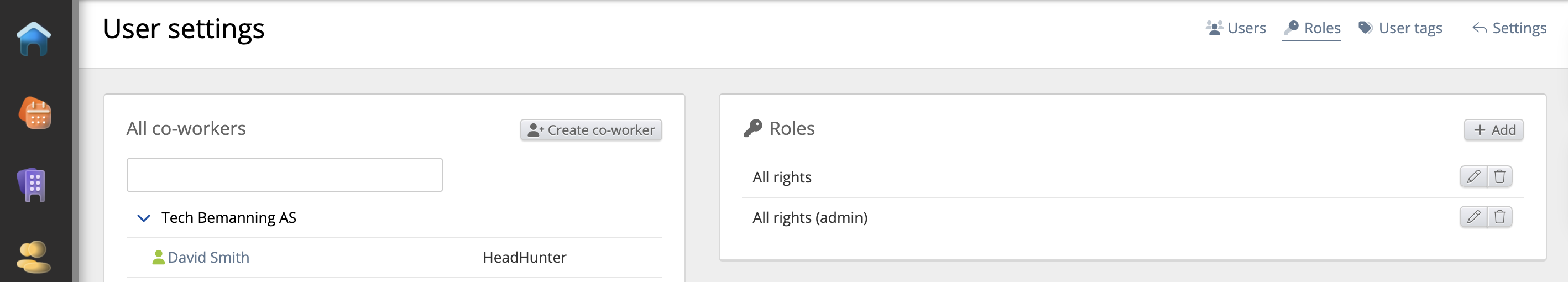Delete the "All rights (admin)" role
Screen dimensions: 1568x282
pyautogui.click(x=1499, y=217)
